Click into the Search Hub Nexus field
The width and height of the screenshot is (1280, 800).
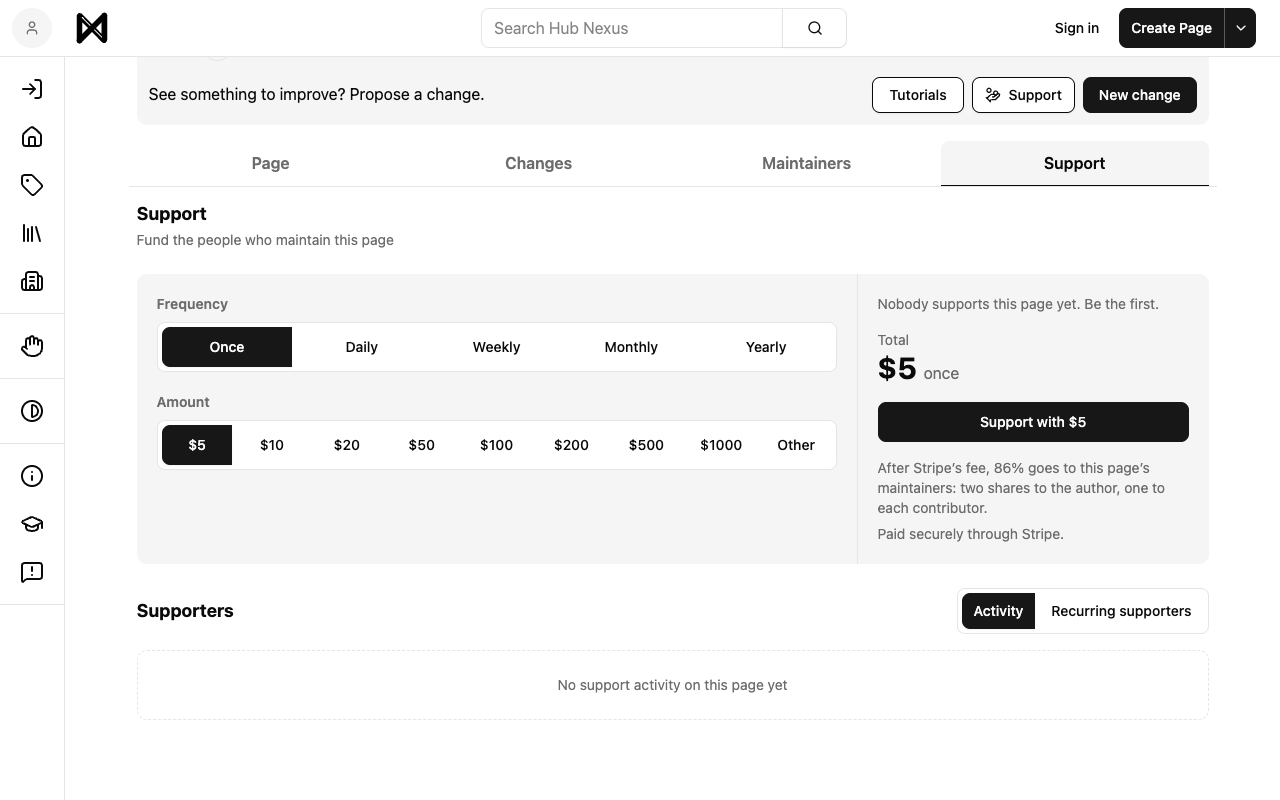(632, 28)
